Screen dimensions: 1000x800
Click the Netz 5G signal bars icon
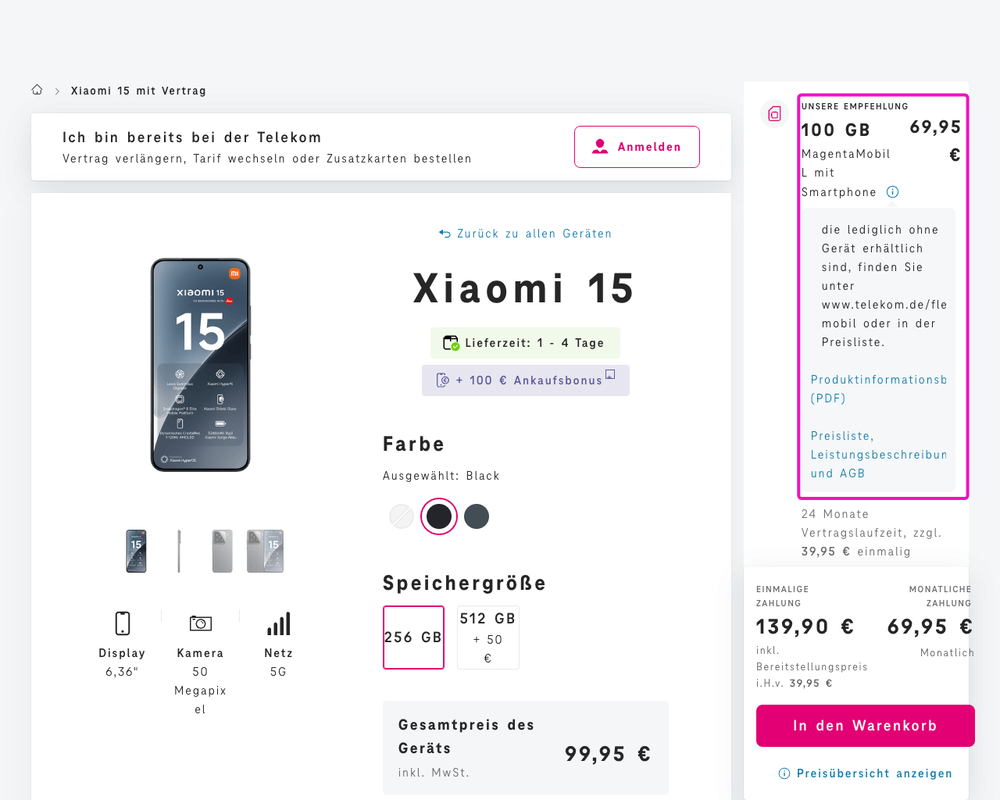[x=278, y=623]
